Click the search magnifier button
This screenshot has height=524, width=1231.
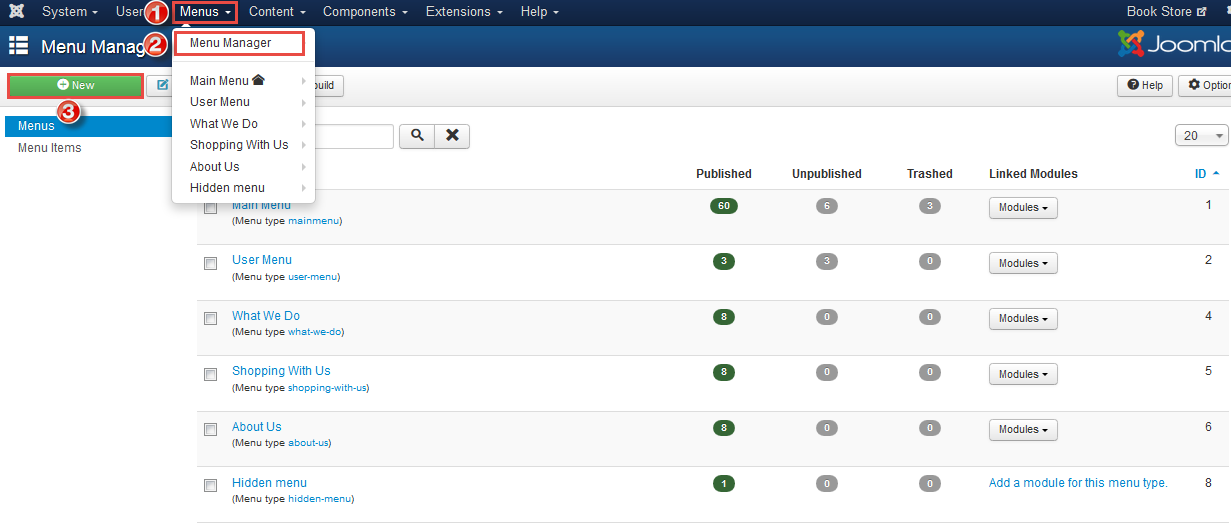416,136
